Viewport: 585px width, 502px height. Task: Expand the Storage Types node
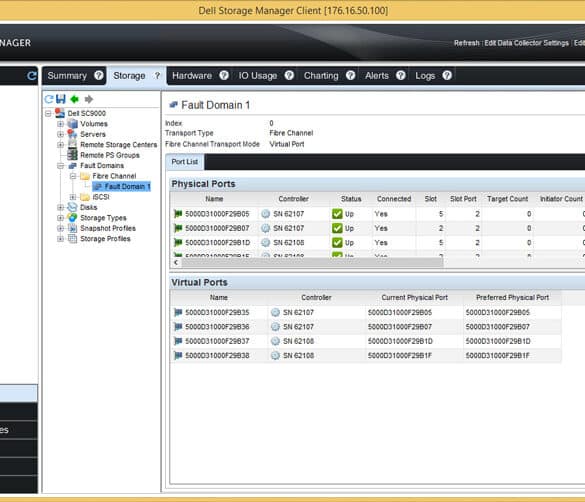point(60,218)
